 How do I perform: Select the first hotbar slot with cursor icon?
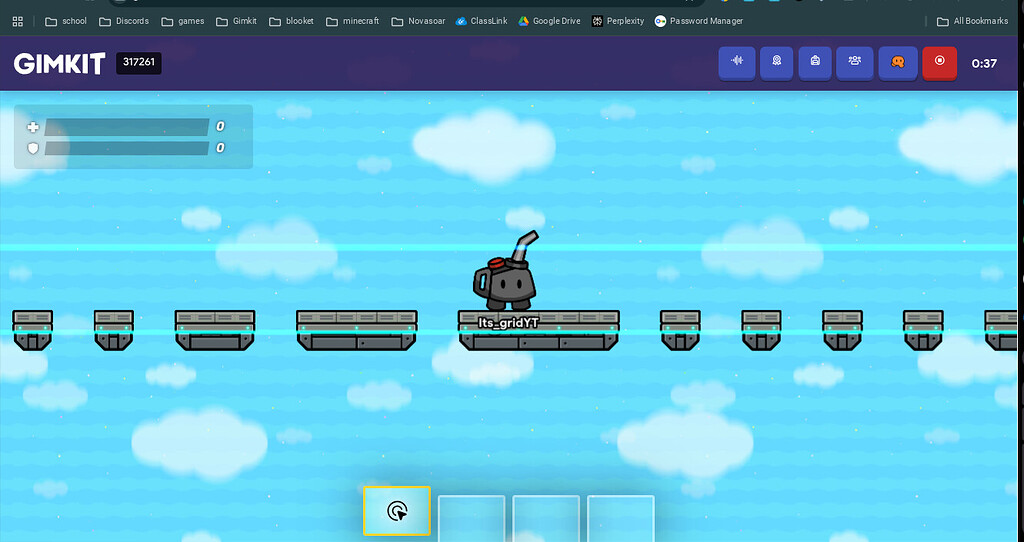pyautogui.click(x=397, y=511)
